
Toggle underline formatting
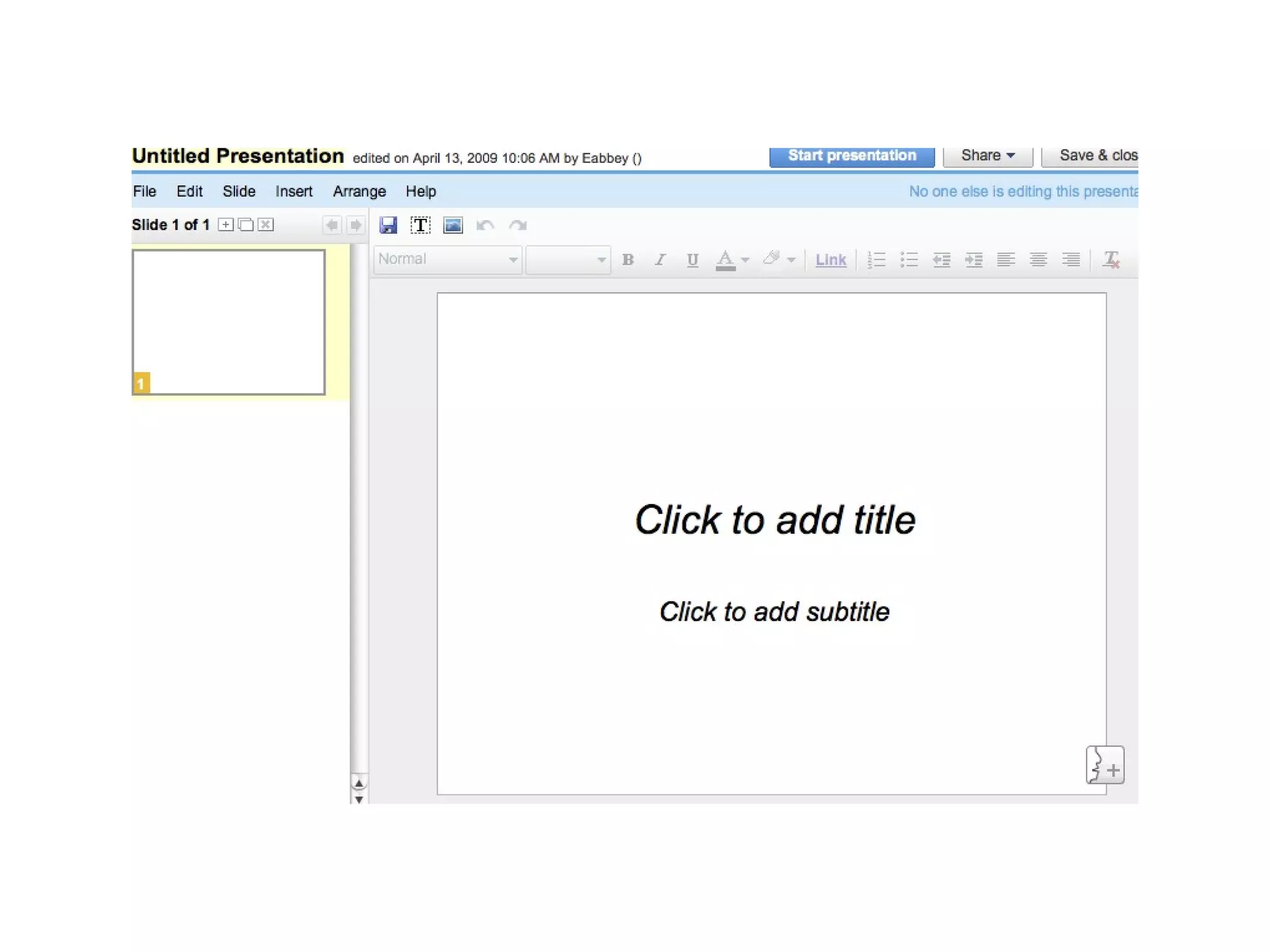click(x=692, y=260)
